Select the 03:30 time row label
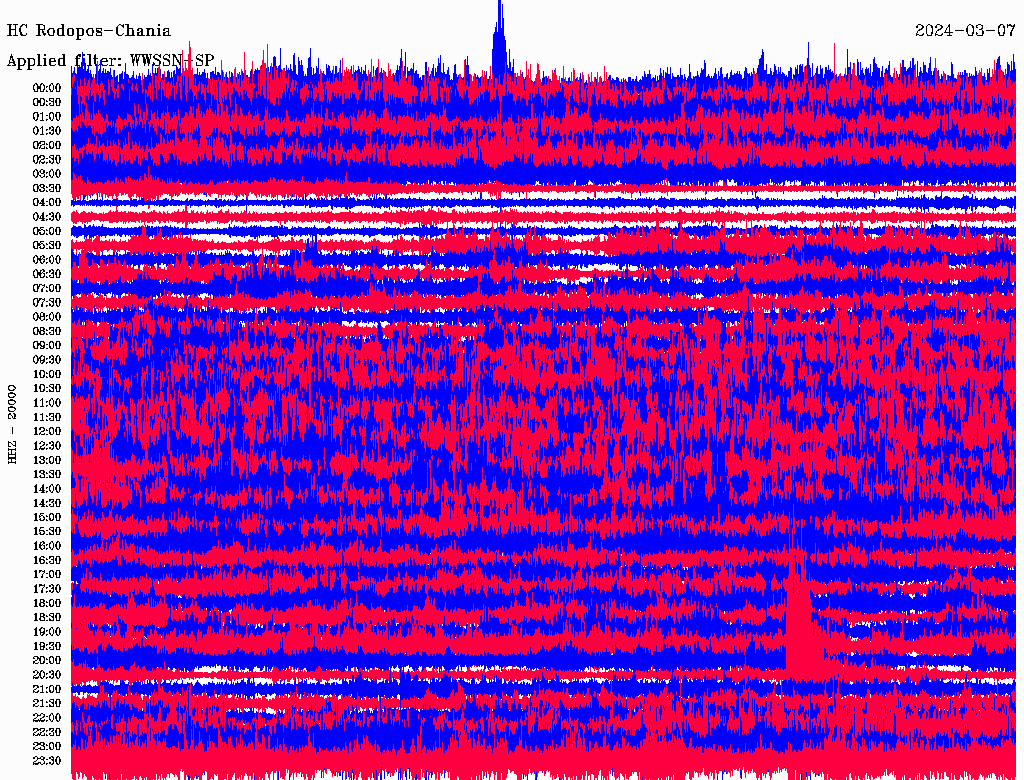The image size is (1024, 780). pos(47,188)
